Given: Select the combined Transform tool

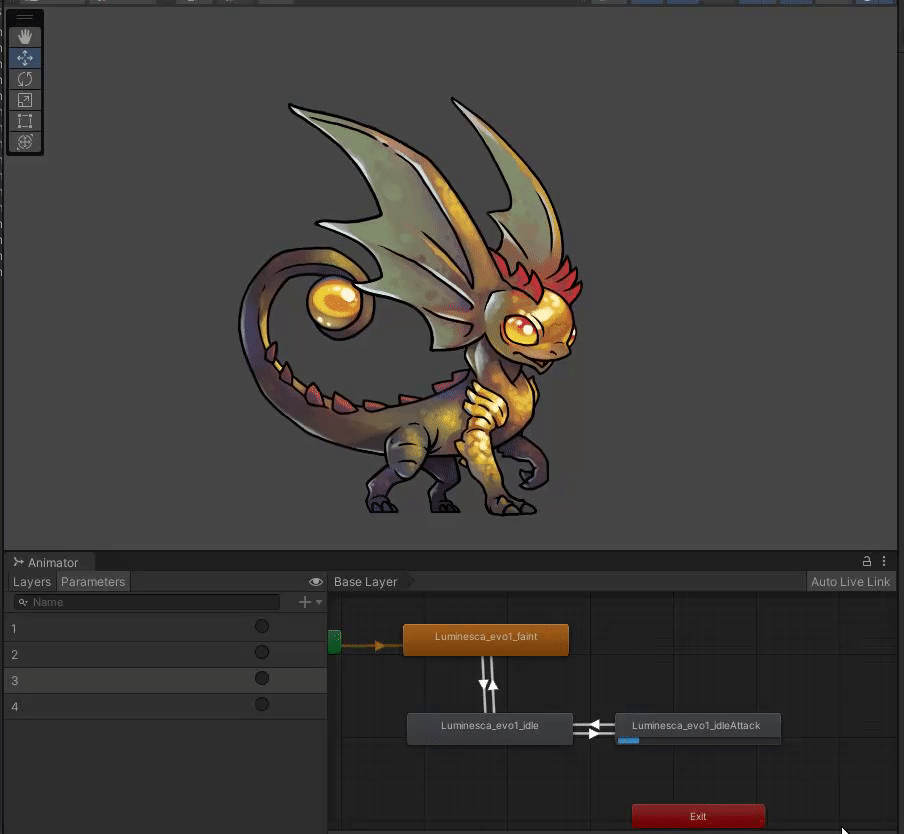Looking at the screenshot, I should (25, 142).
